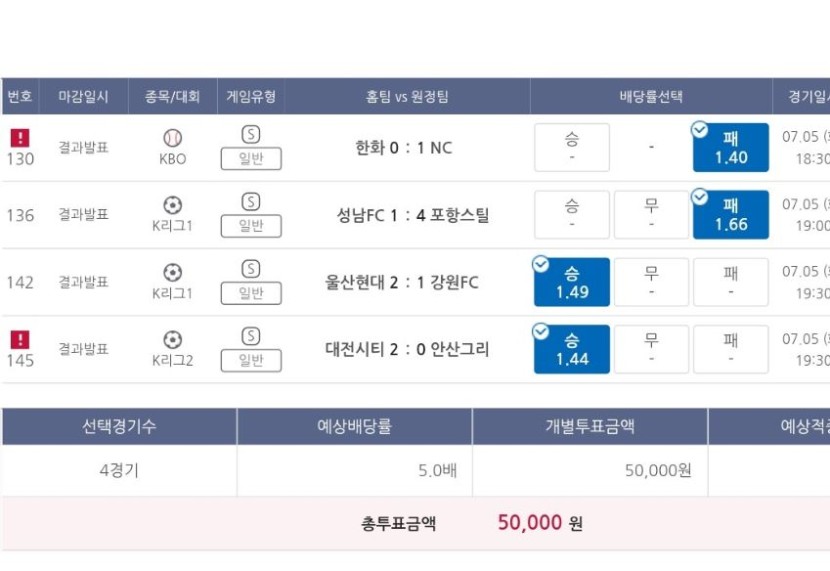
Task: Toggle selected 승 1.44 for 대전시티 match
Action: pos(572,349)
